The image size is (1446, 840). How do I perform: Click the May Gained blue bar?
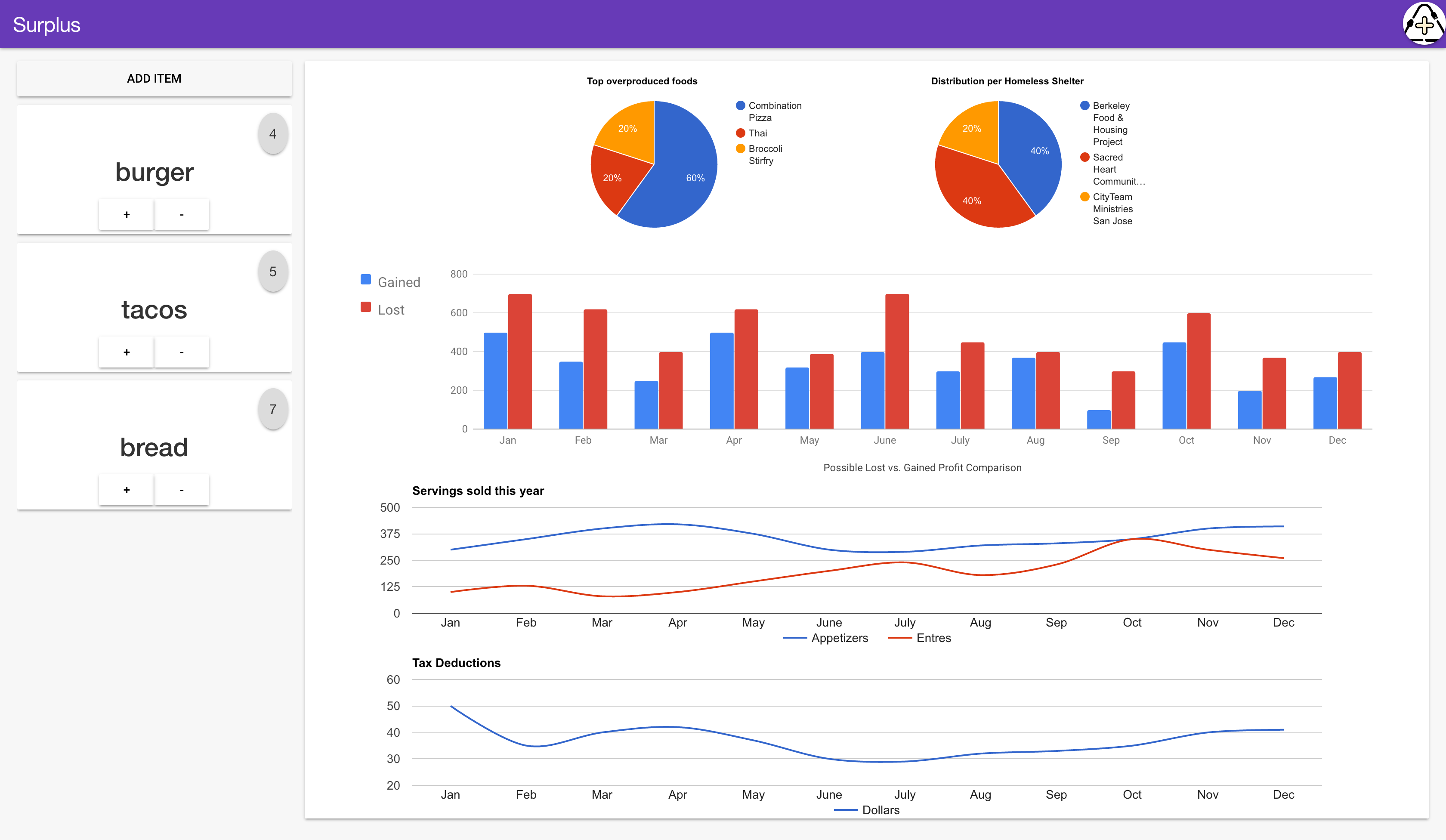click(797, 398)
